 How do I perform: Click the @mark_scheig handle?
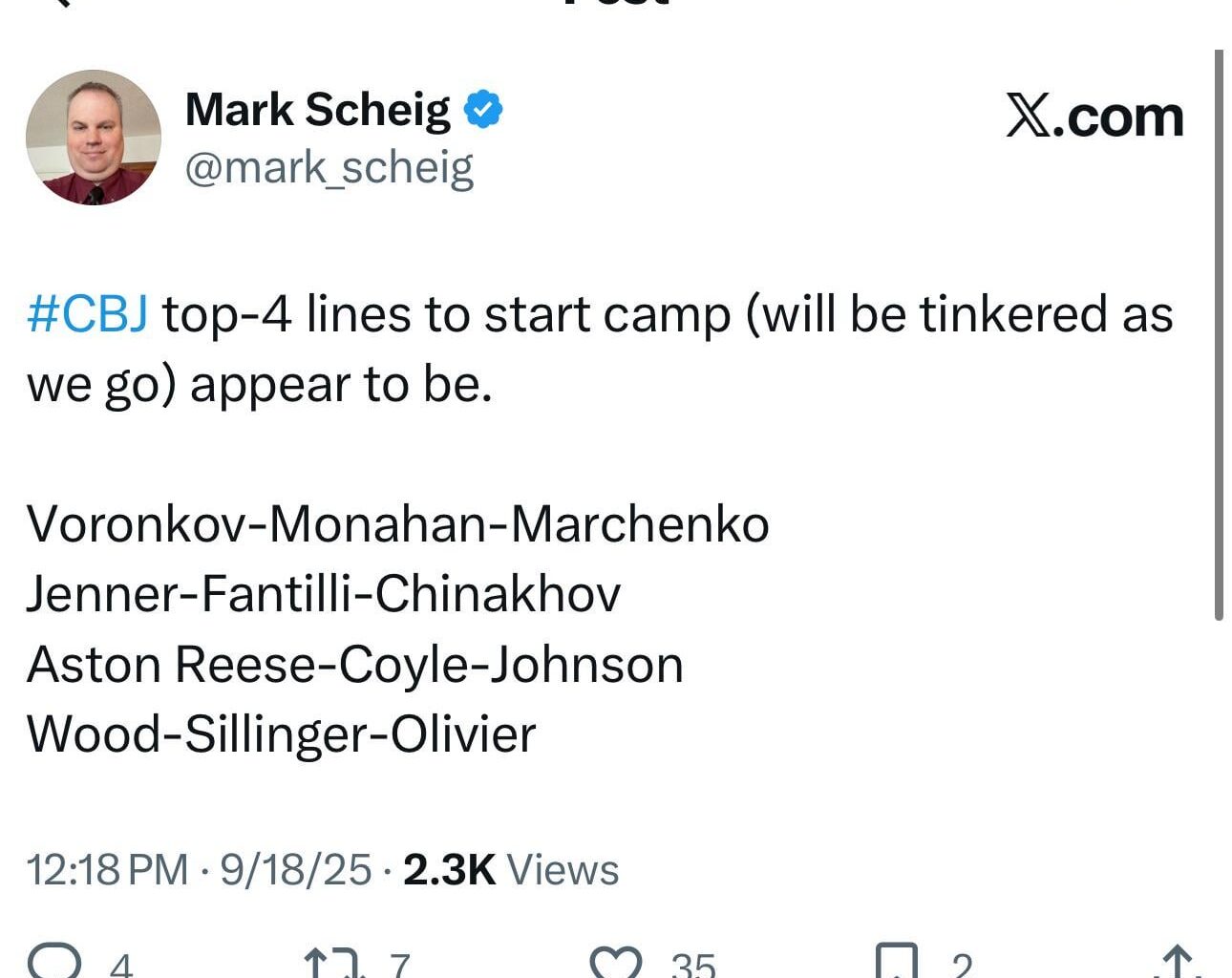(x=329, y=167)
